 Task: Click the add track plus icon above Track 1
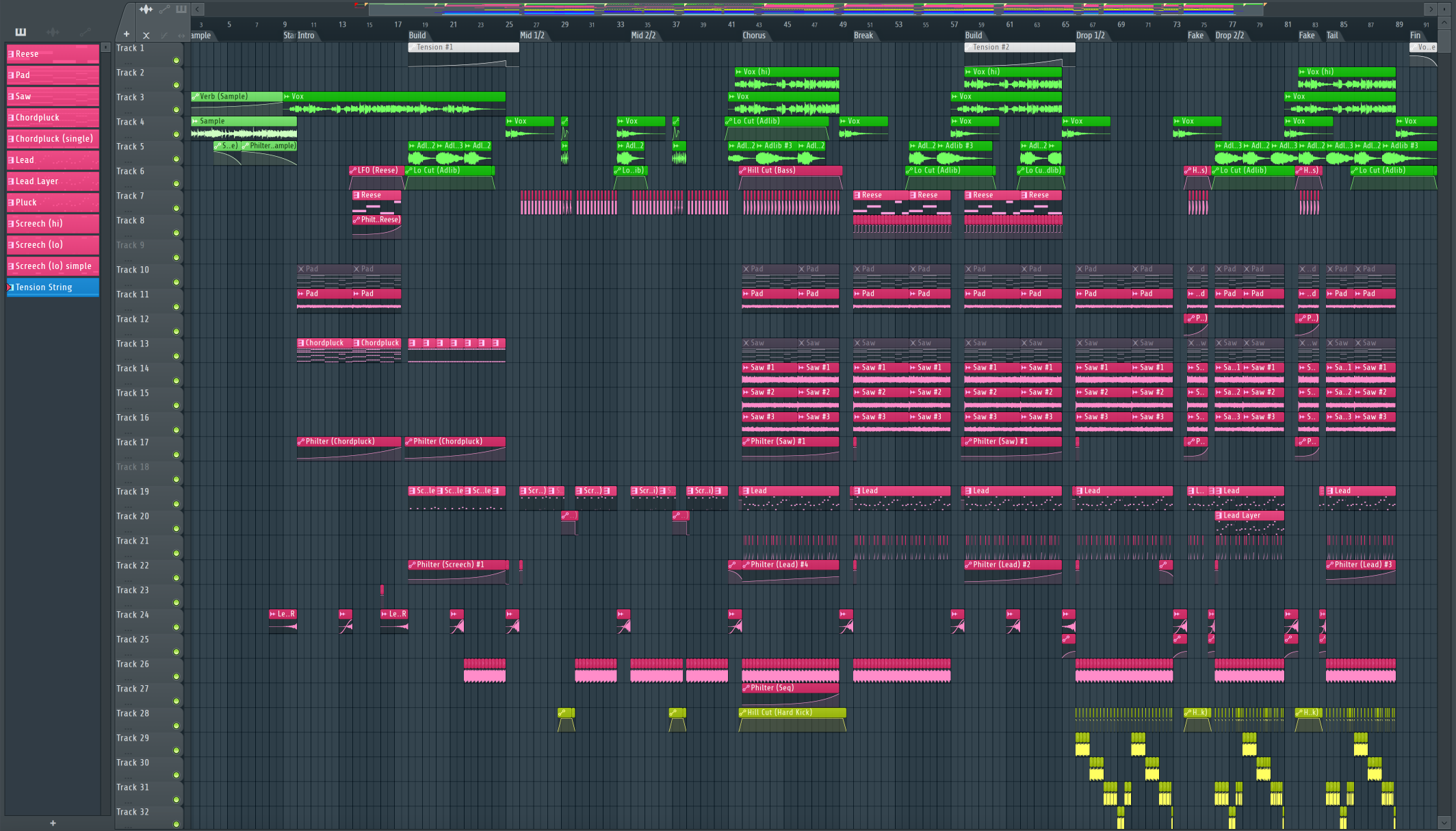[127, 34]
